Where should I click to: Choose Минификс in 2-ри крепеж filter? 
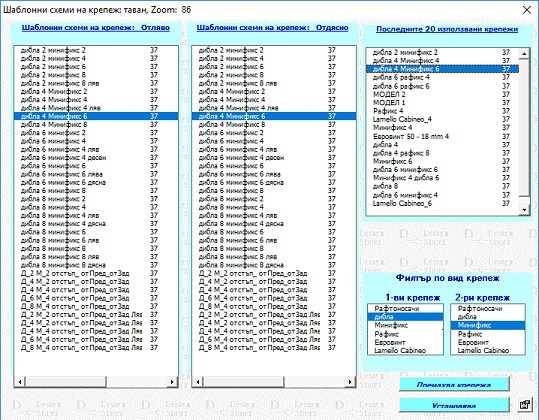coord(488,325)
